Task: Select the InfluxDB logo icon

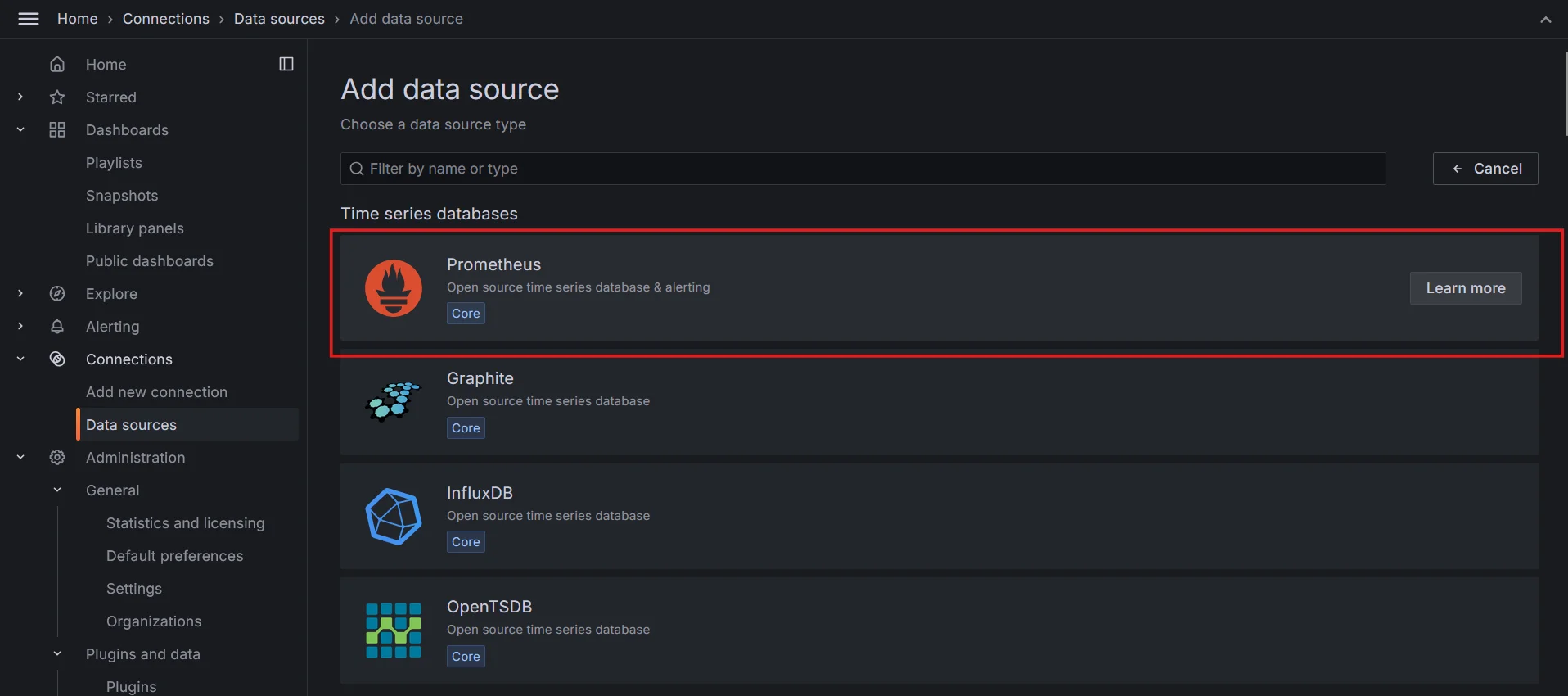Action: (x=393, y=517)
